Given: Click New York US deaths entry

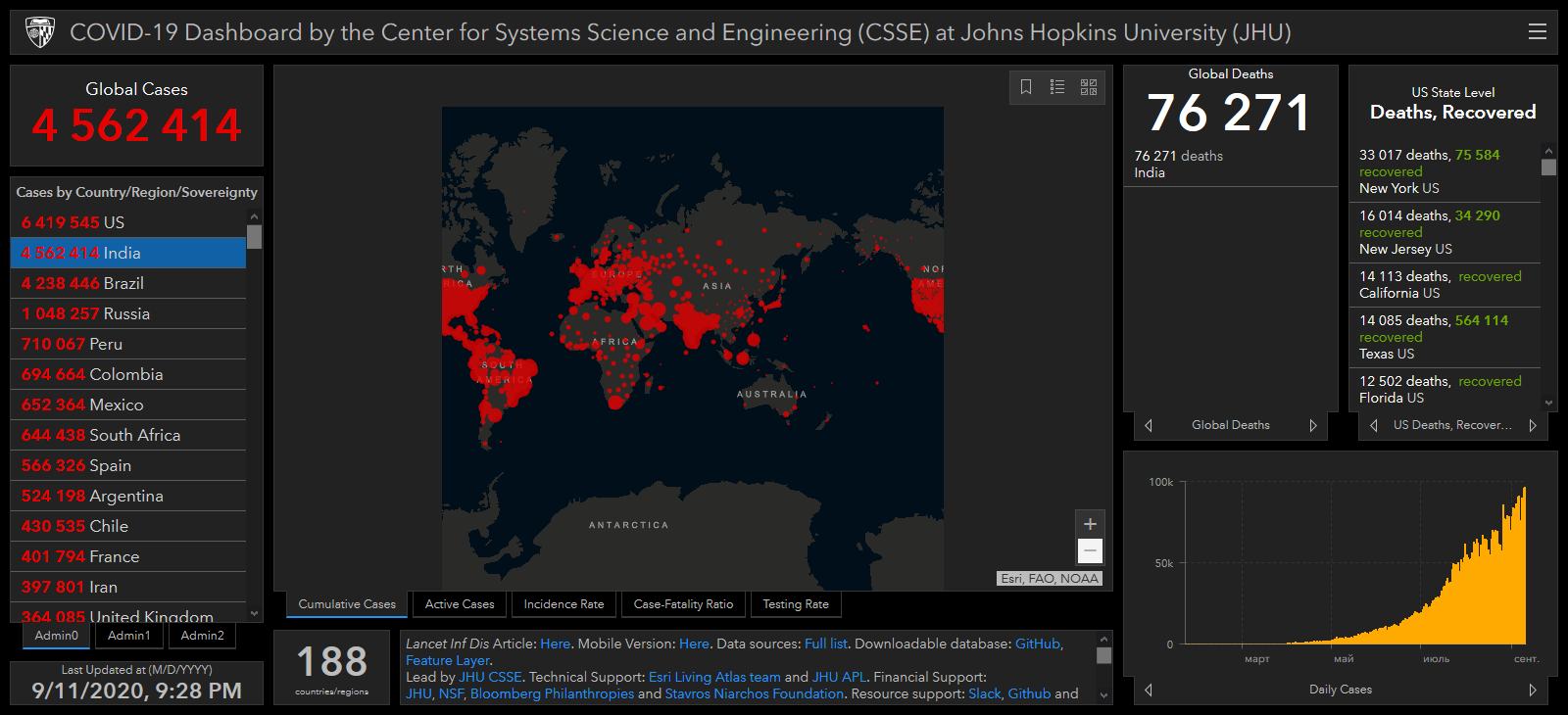Looking at the screenshot, I should 1445,171.
